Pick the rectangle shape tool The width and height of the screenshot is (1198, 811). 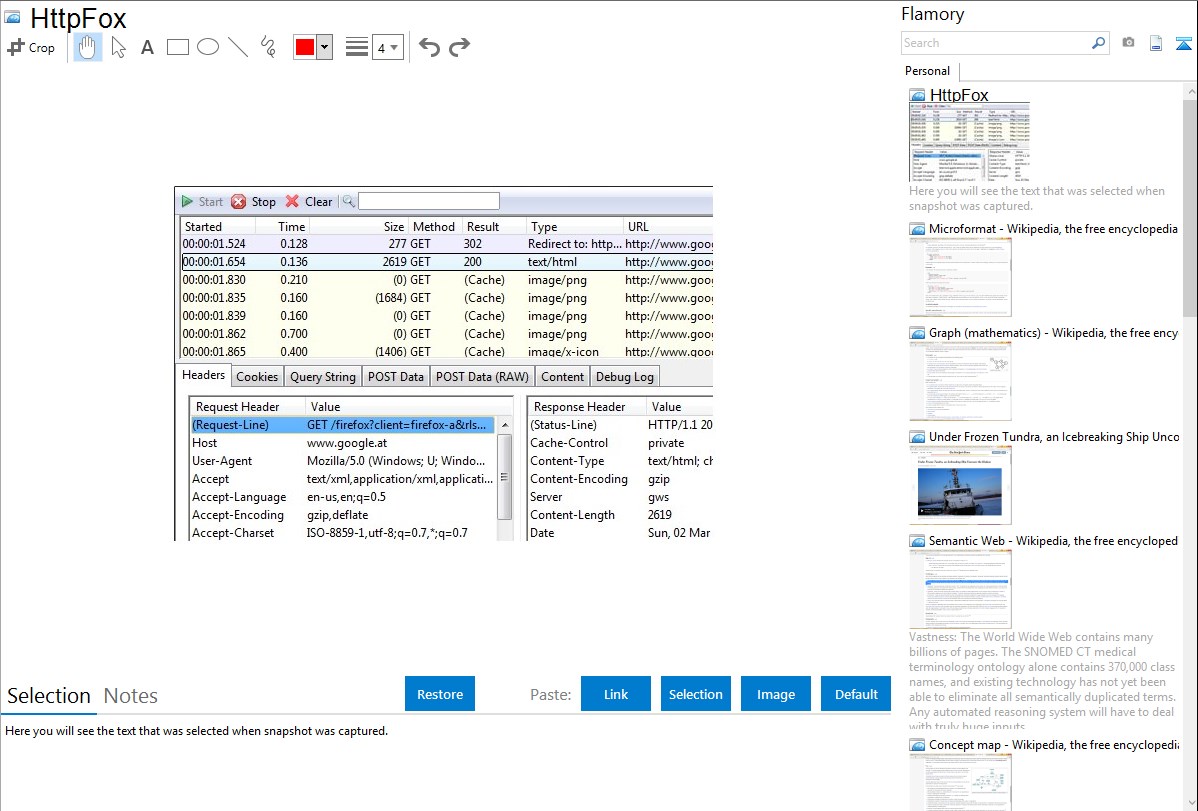pyautogui.click(x=177, y=47)
